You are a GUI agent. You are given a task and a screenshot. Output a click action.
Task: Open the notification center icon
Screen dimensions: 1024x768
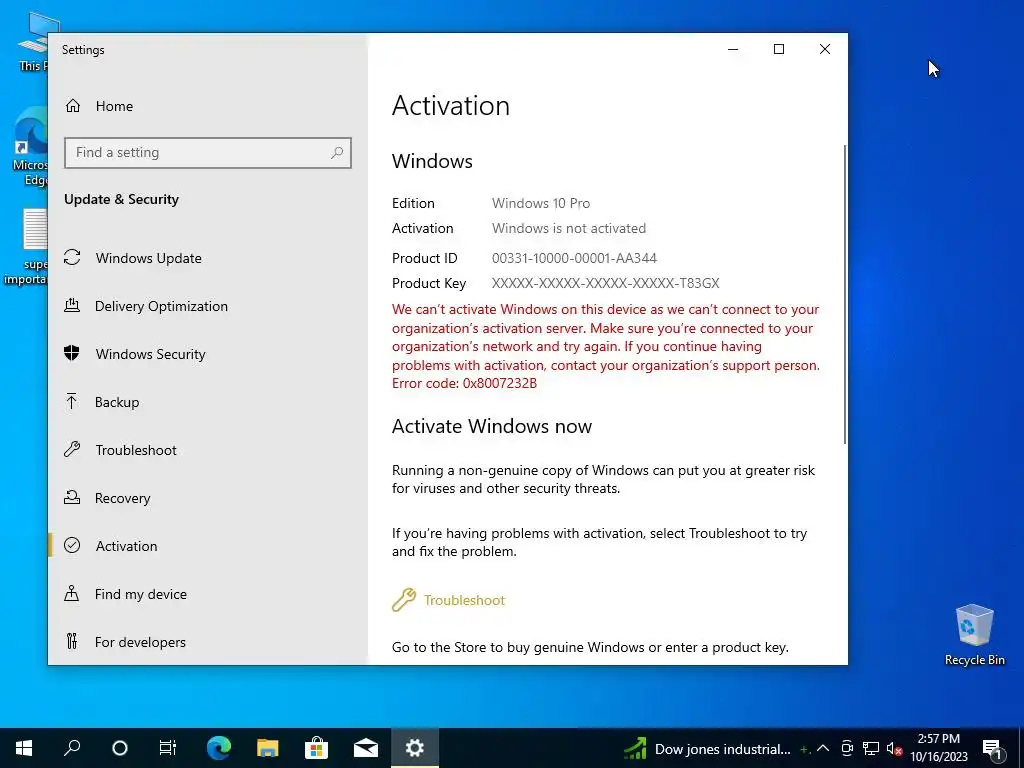pos(992,748)
